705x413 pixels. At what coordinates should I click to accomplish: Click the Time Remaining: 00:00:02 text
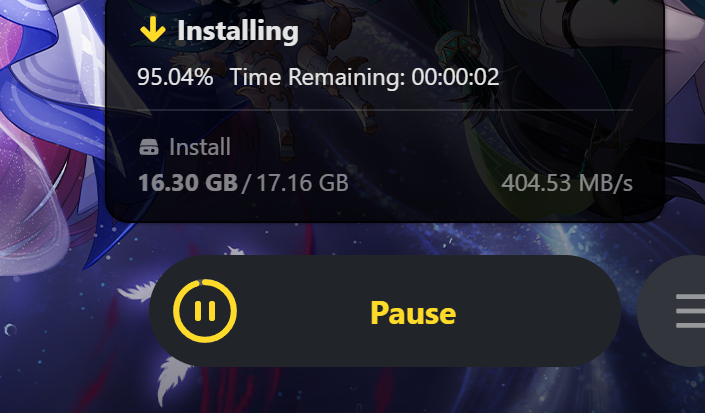[364, 77]
